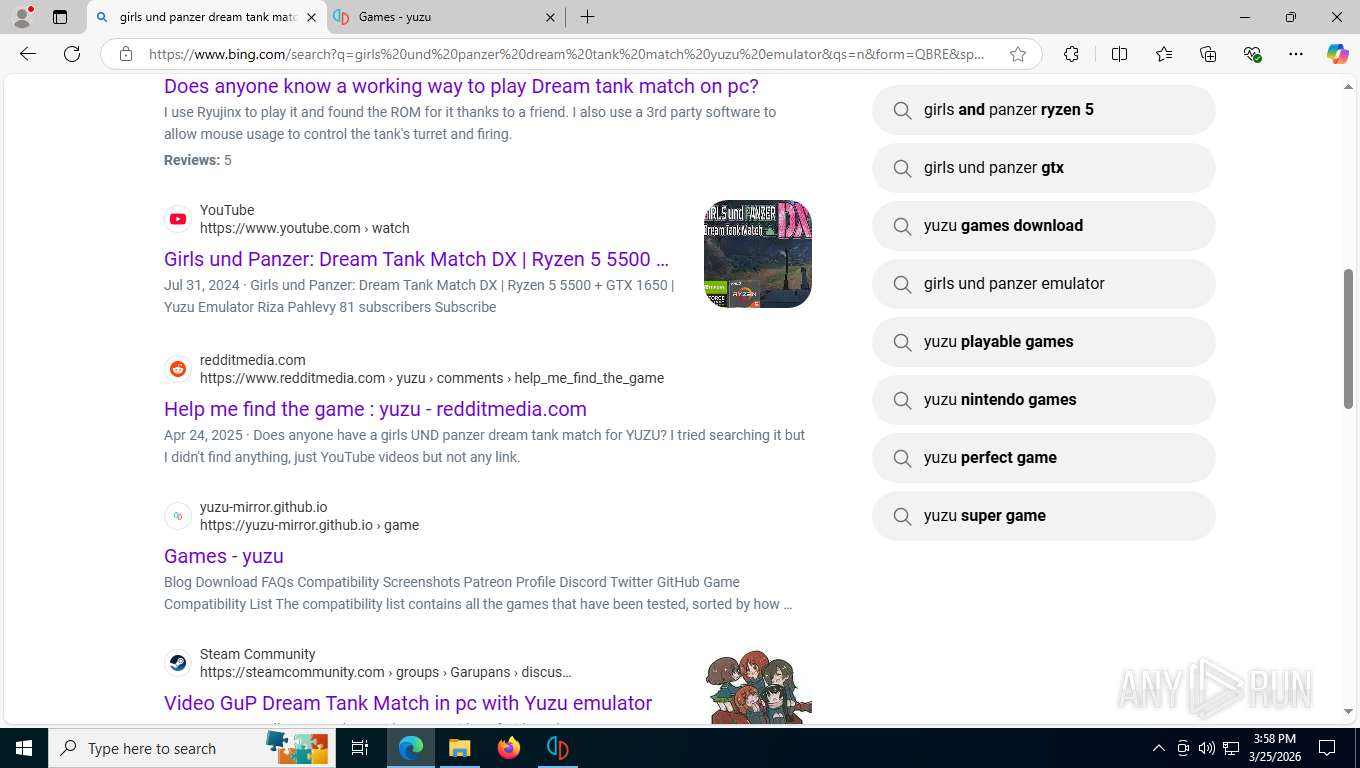This screenshot has width=1360, height=768.
Task: Switch to the Bing search results tab
Action: (206, 17)
